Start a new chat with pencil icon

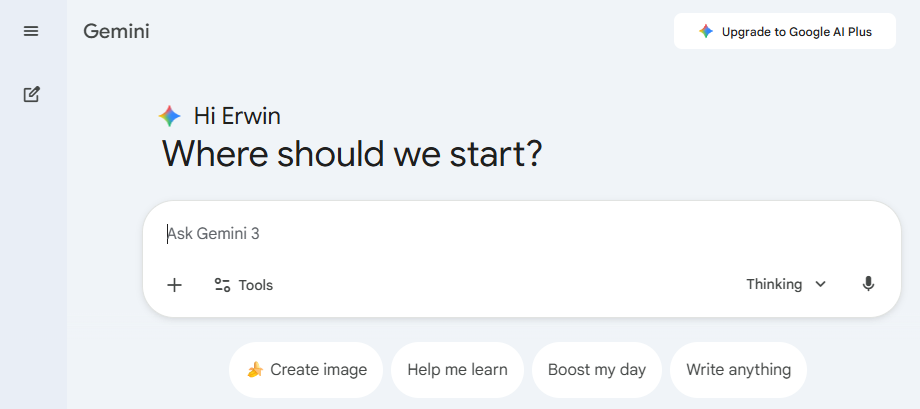pos(31,94)
